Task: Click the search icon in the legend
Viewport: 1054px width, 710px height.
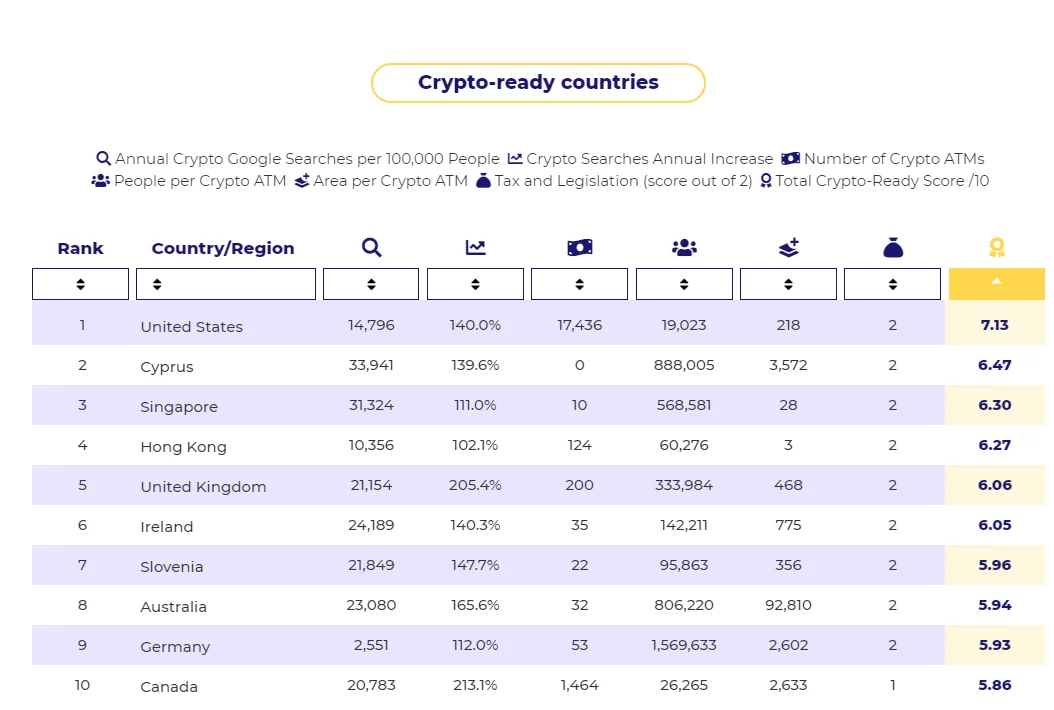Action: click(103, 158)
